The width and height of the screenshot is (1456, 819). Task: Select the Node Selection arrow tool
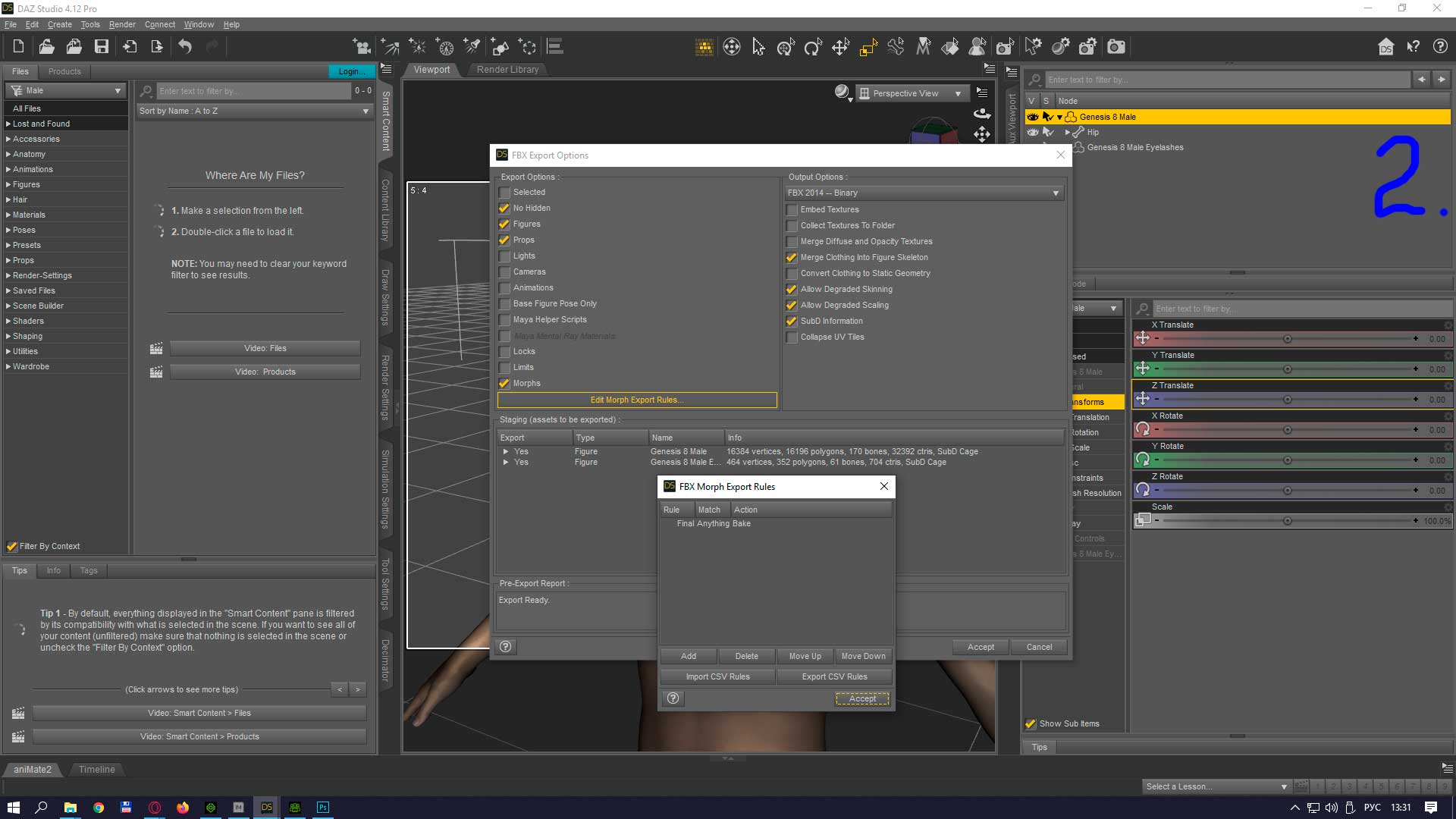[x=758, y=47]
